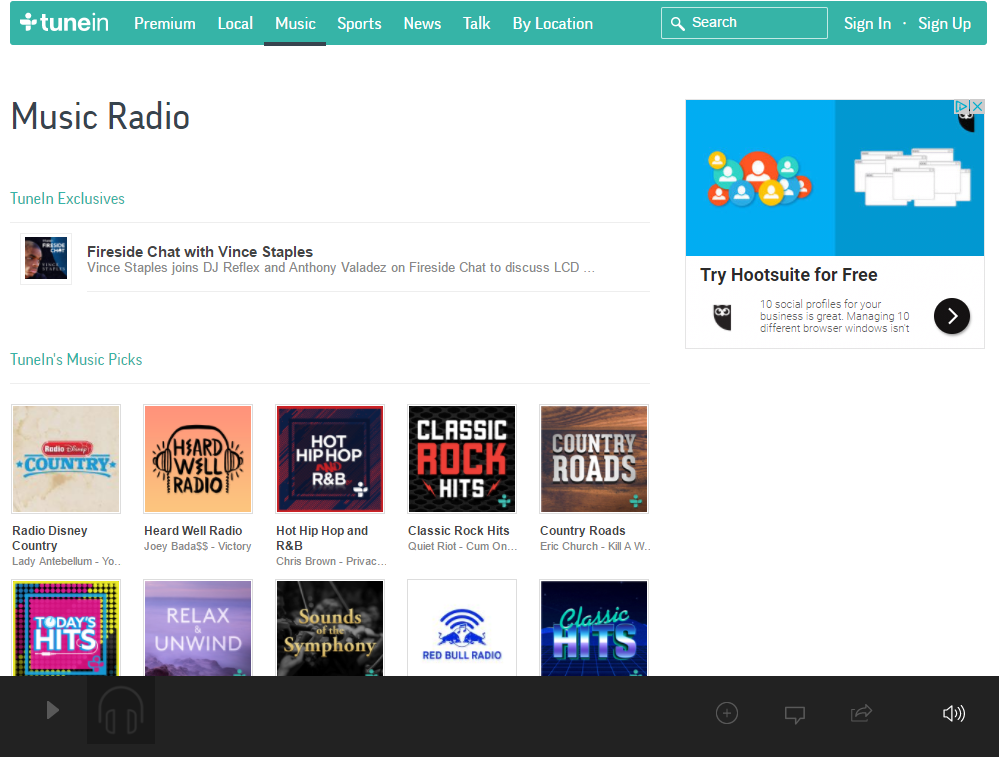Go to the Sports section
Image resolution: width=999 pixels, height=757 pixels.
pos(359,24)
